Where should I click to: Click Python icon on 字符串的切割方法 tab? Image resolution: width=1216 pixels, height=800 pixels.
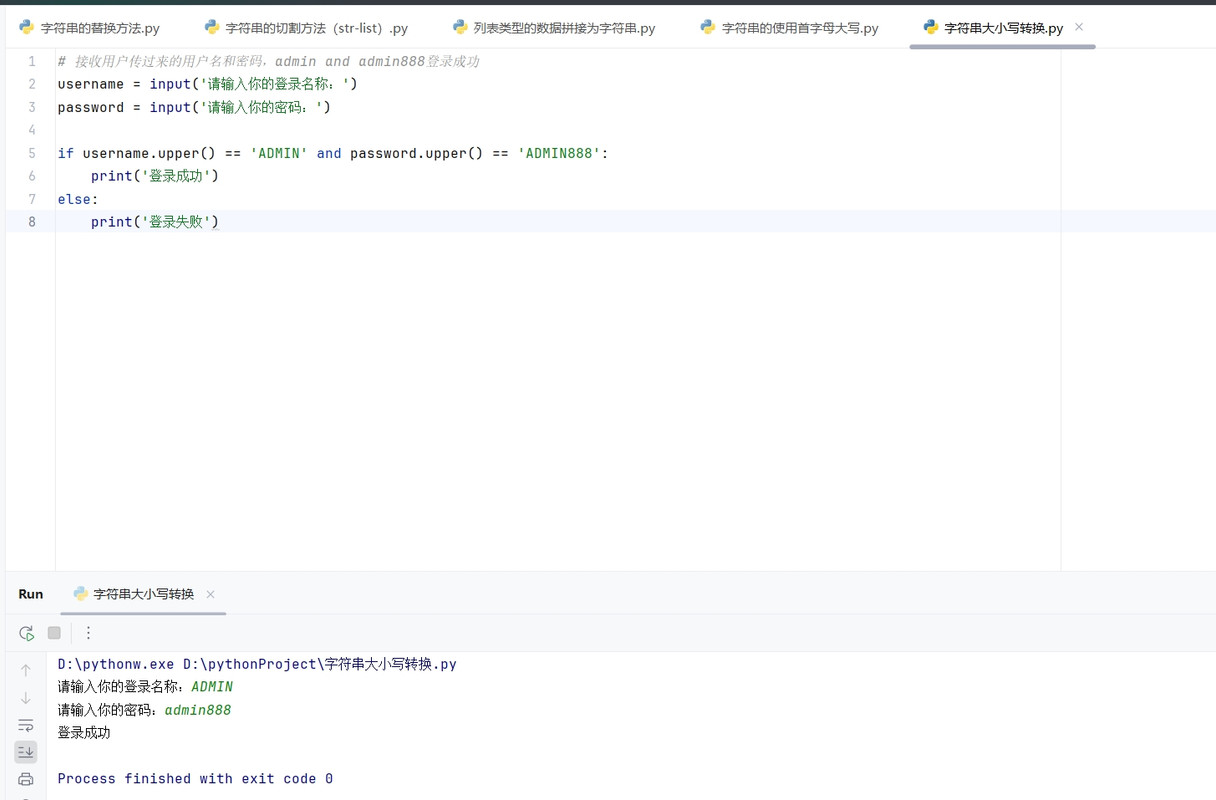click(x=212, y=27)
